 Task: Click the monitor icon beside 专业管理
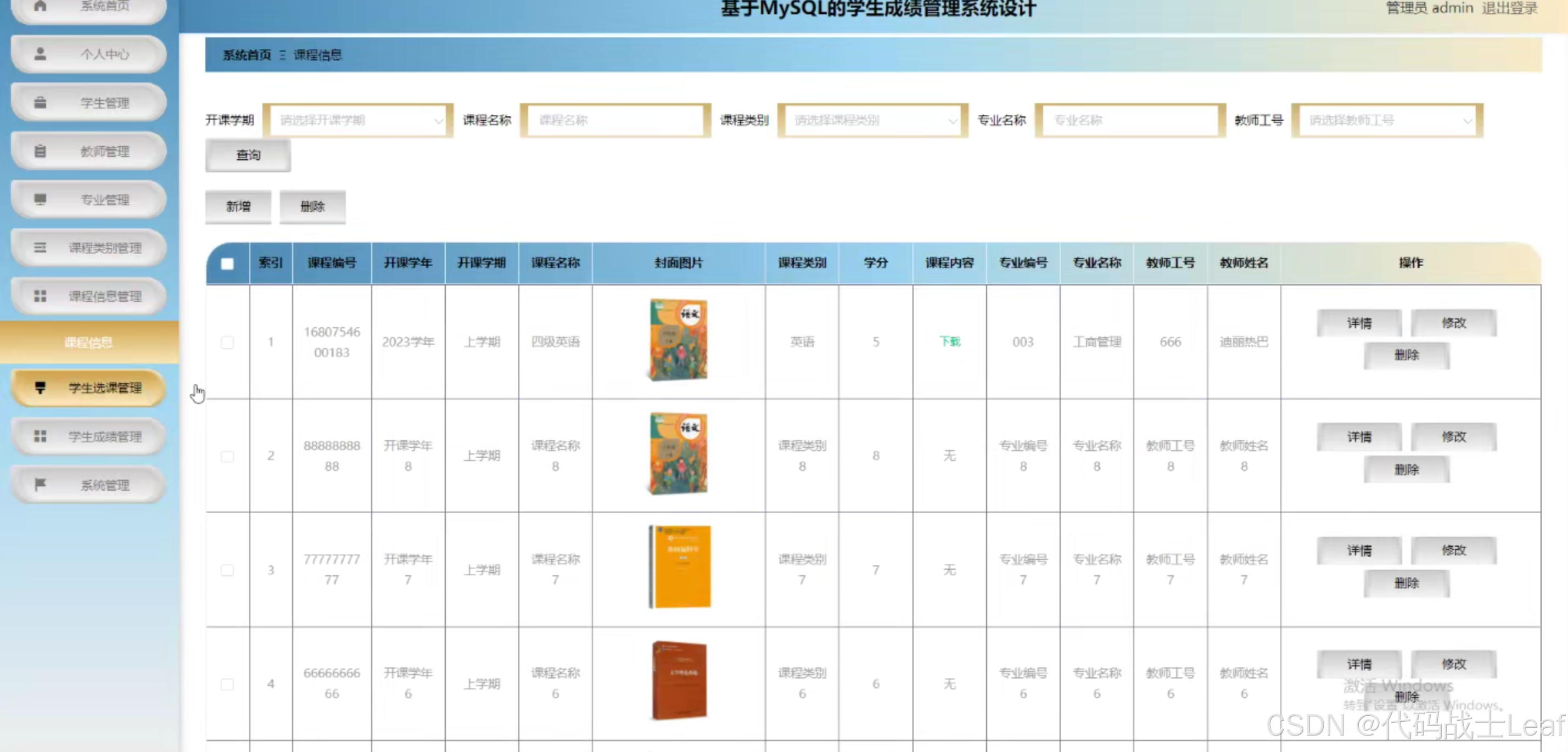[x=40, y=200]
